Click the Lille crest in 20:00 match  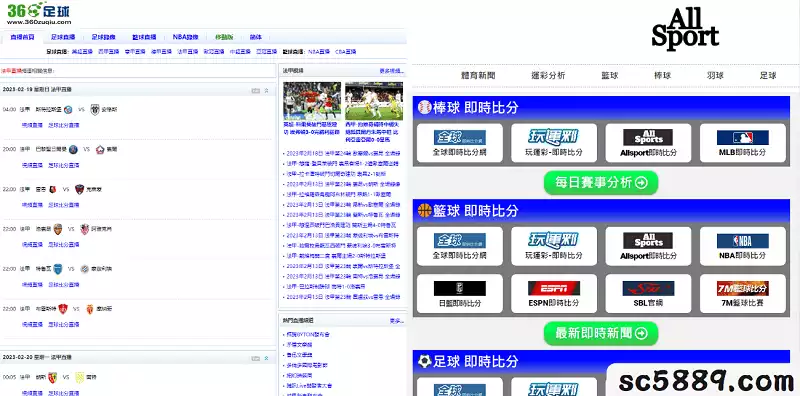(100, 150)
